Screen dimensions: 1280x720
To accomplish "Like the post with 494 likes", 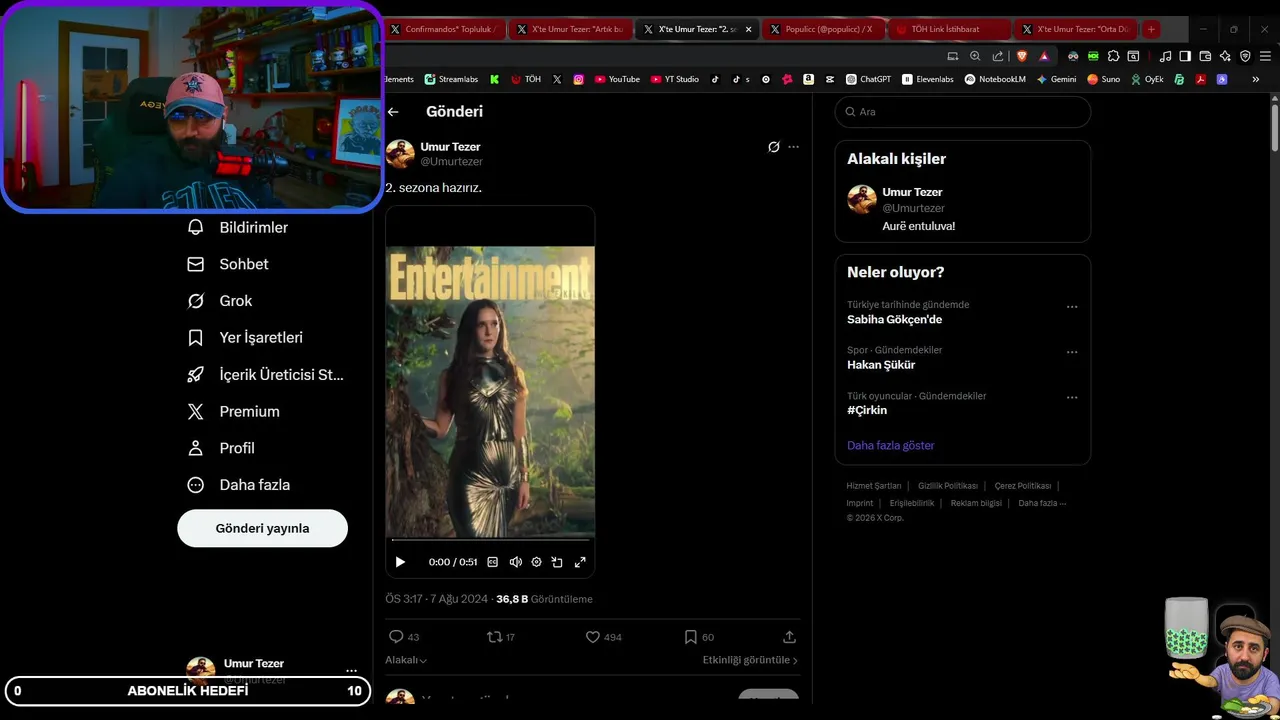I will coord(603,637).
